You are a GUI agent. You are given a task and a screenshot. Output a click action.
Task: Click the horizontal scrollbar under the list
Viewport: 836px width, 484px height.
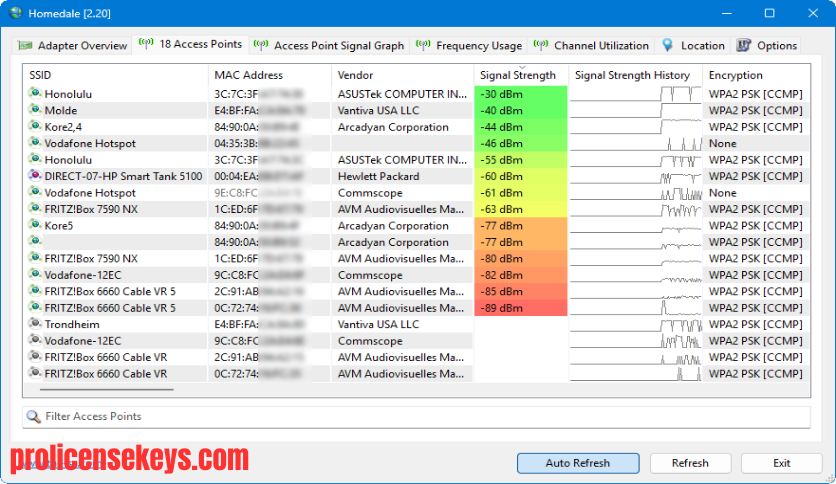point(107,390)
